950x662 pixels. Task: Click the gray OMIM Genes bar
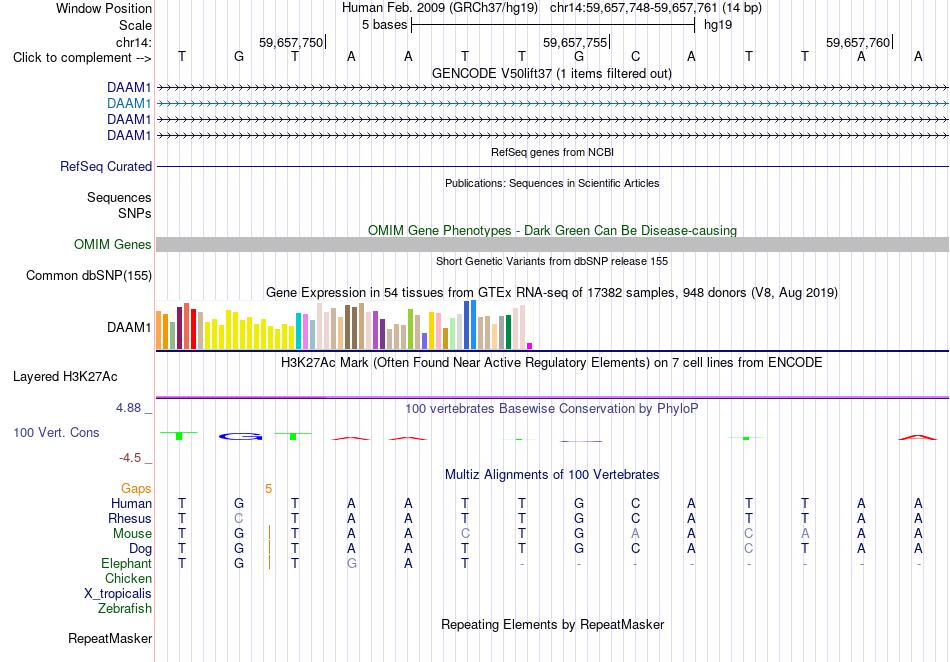click(552, 245)
